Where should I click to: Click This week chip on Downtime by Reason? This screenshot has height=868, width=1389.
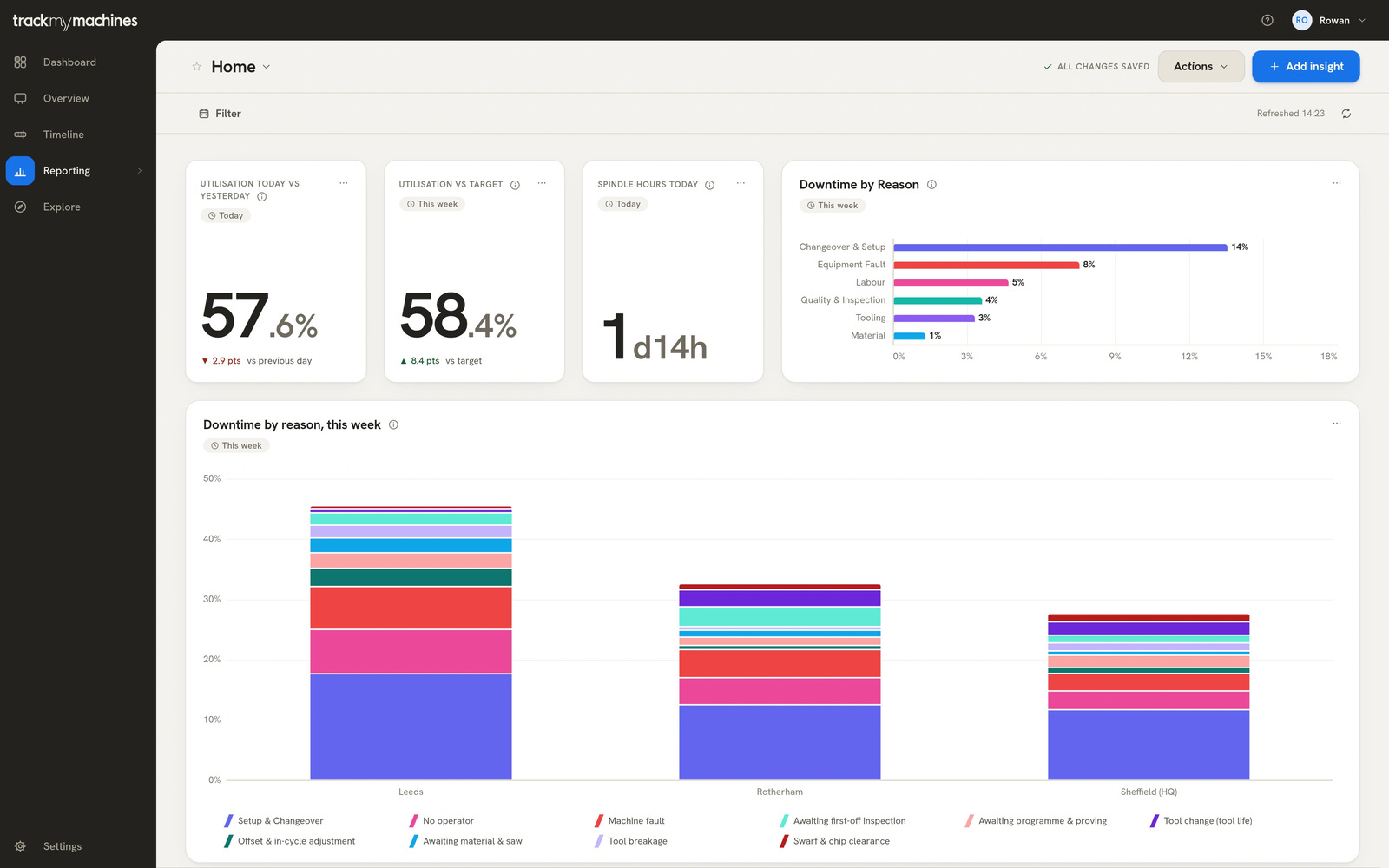(x=833, y=206)
